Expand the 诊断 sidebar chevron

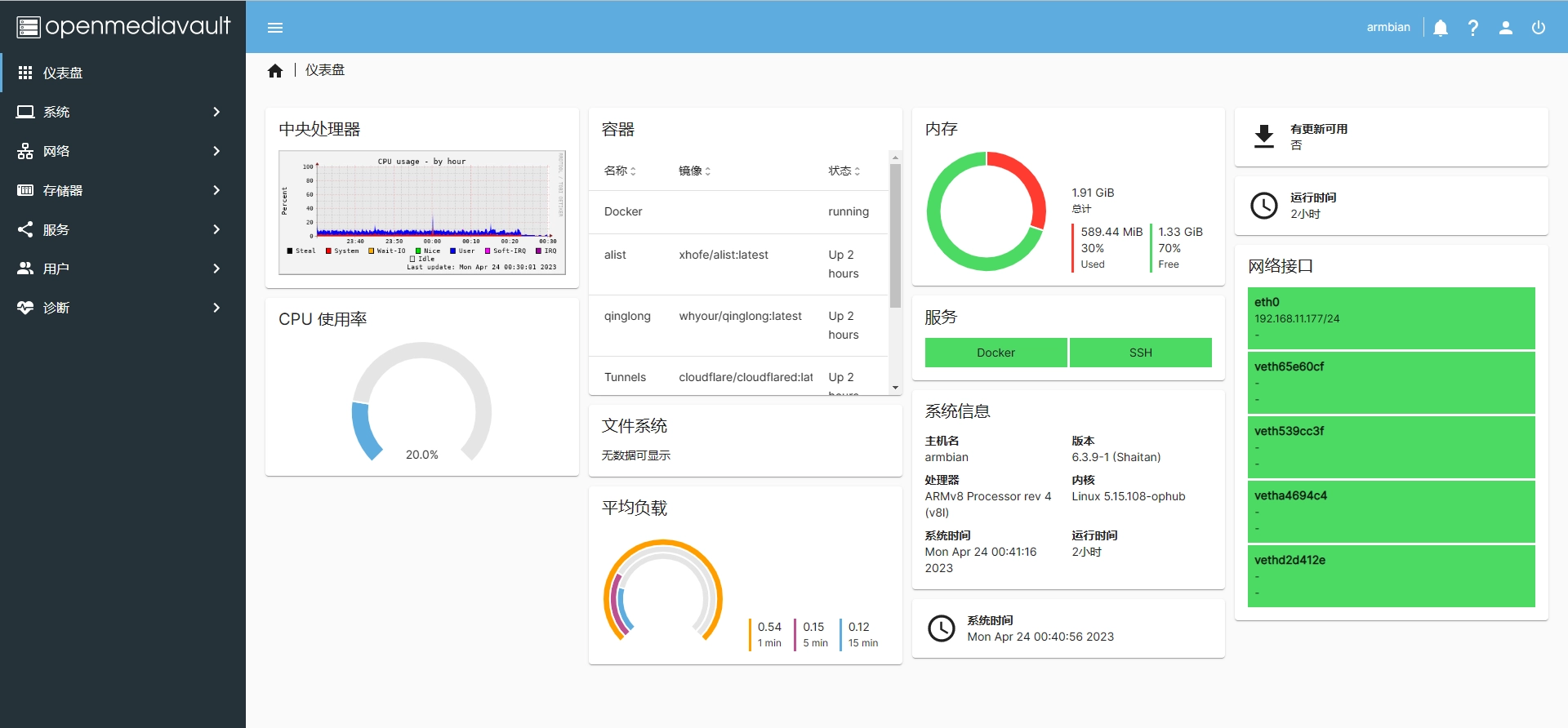[x=216, y=308]
